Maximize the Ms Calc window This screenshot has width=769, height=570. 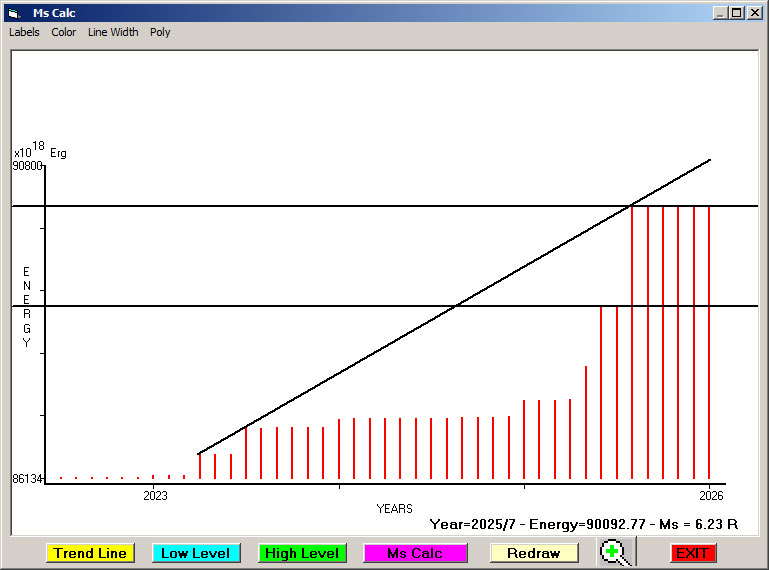coord(736,13)
